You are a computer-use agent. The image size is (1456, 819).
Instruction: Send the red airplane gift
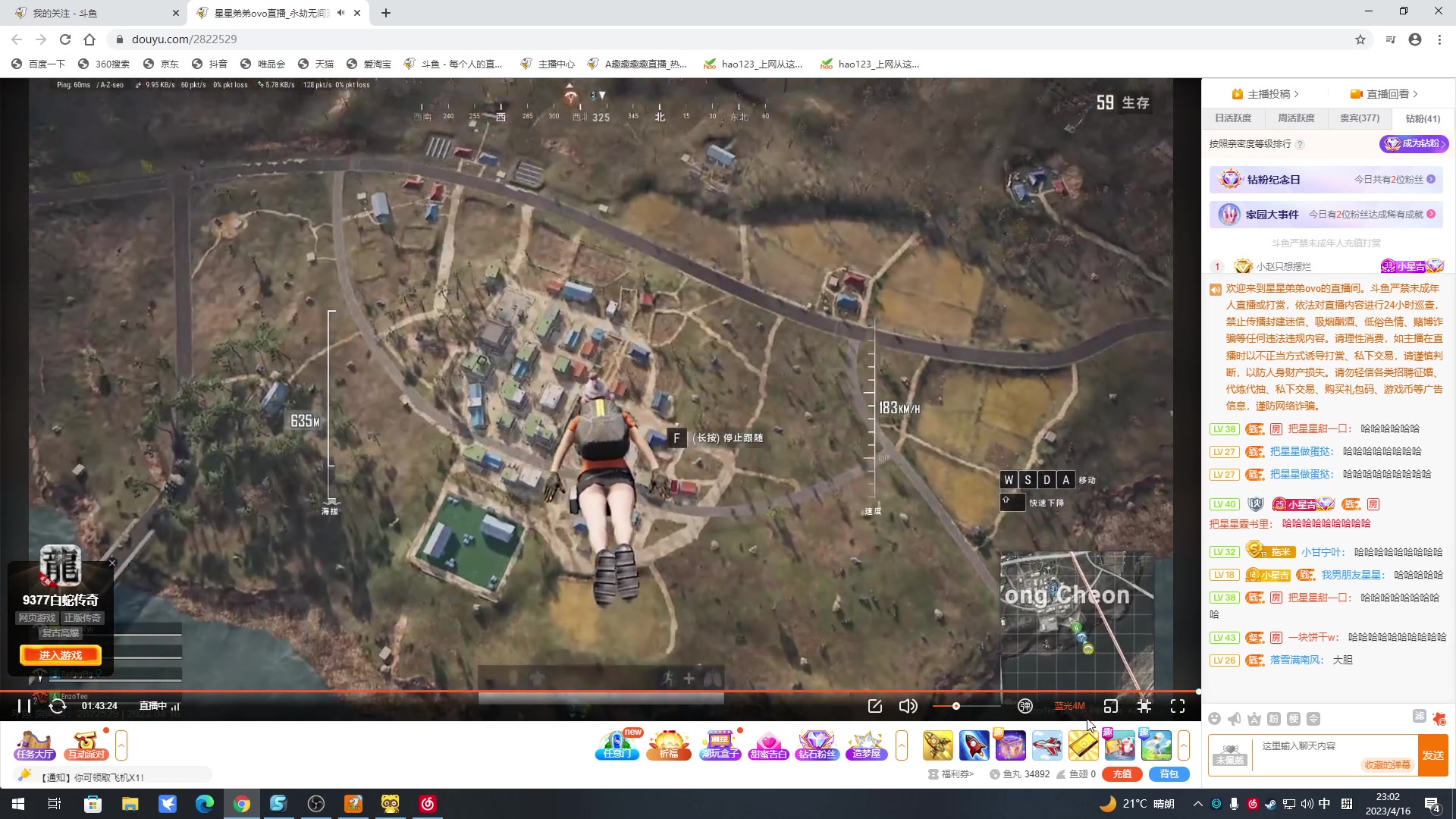click(1046, 745)
